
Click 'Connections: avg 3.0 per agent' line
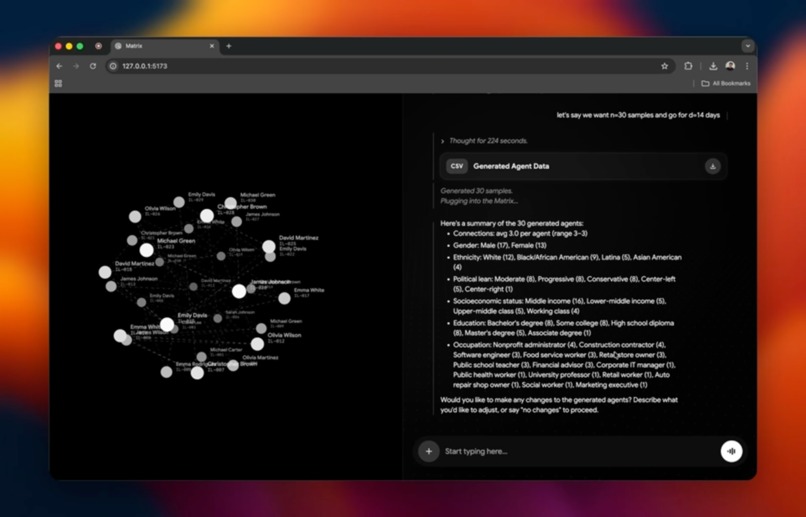point(520,233)
